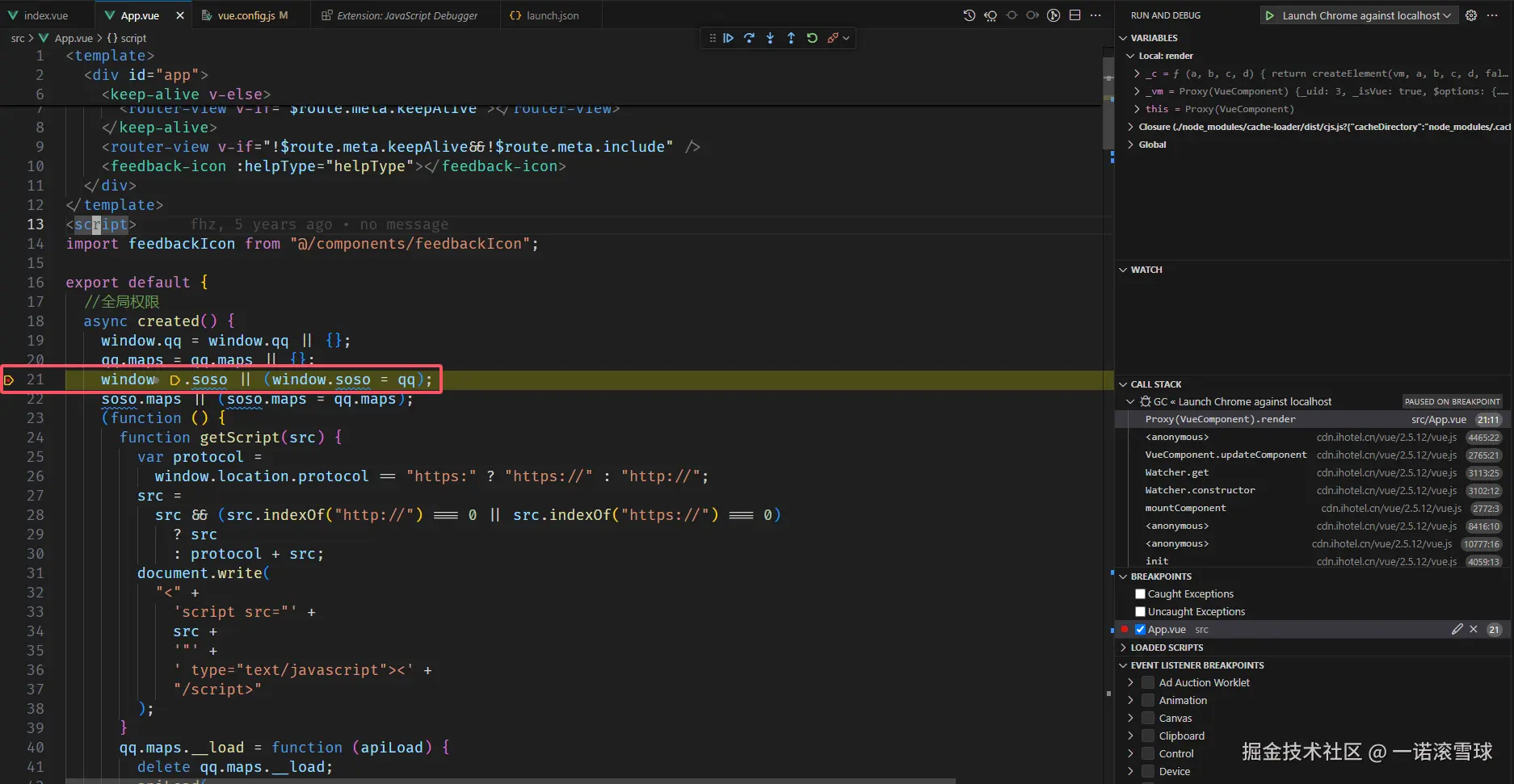Step into using the down-arrow debug icon
This screenshot has height=784, width=1514.
pyautogui.click(x=771, y=38)
